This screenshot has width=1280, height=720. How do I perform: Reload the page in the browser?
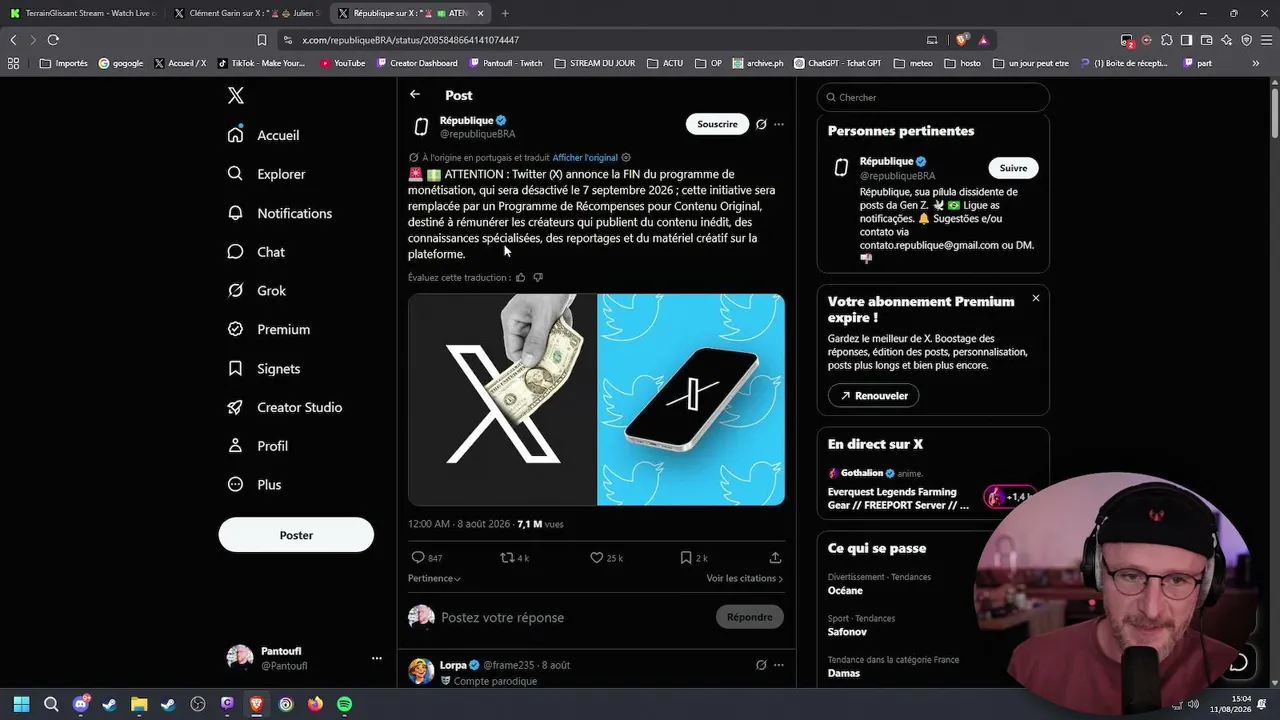click(53, 40)
